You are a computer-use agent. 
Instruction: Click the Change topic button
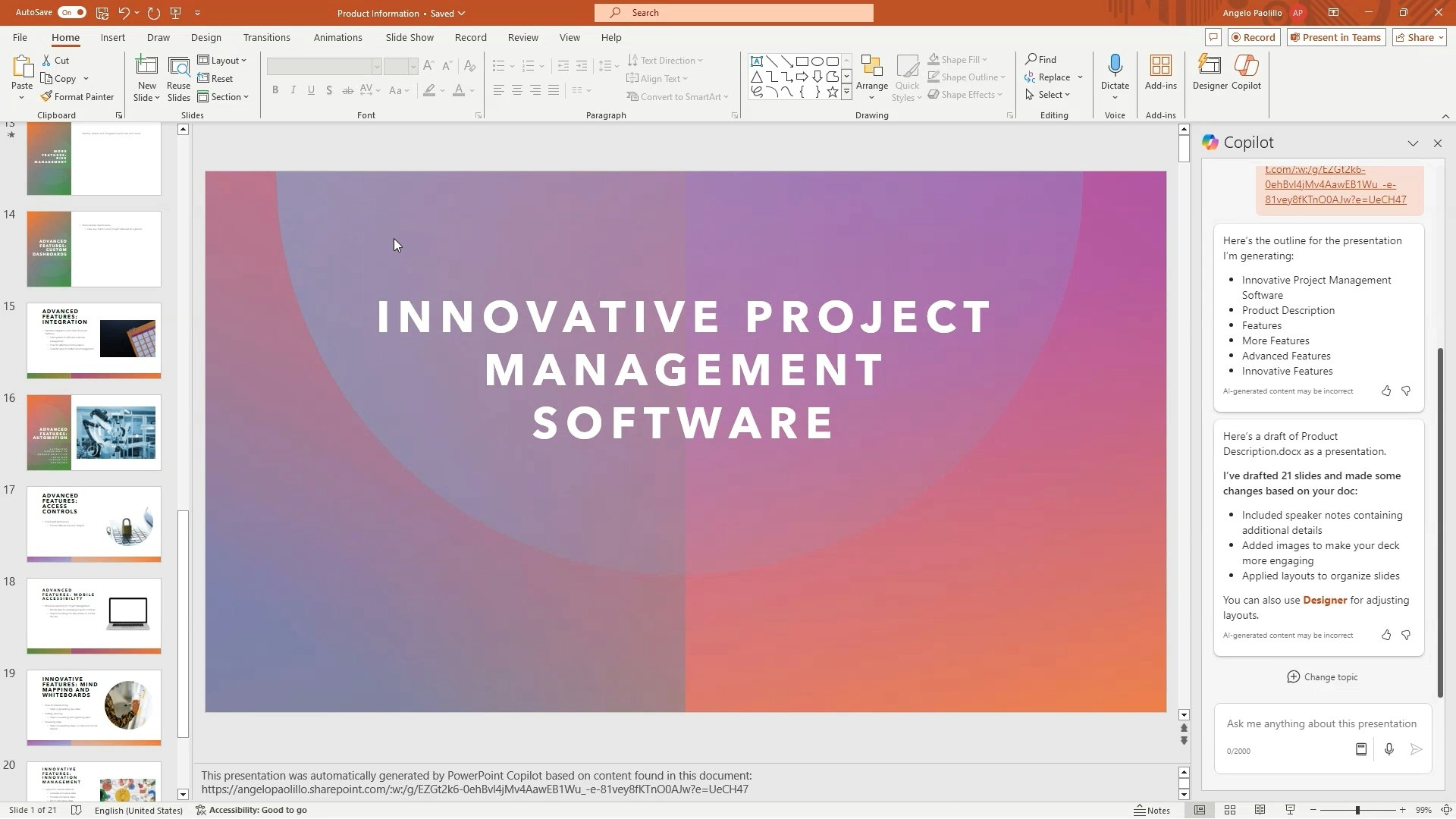point(1322,677)
